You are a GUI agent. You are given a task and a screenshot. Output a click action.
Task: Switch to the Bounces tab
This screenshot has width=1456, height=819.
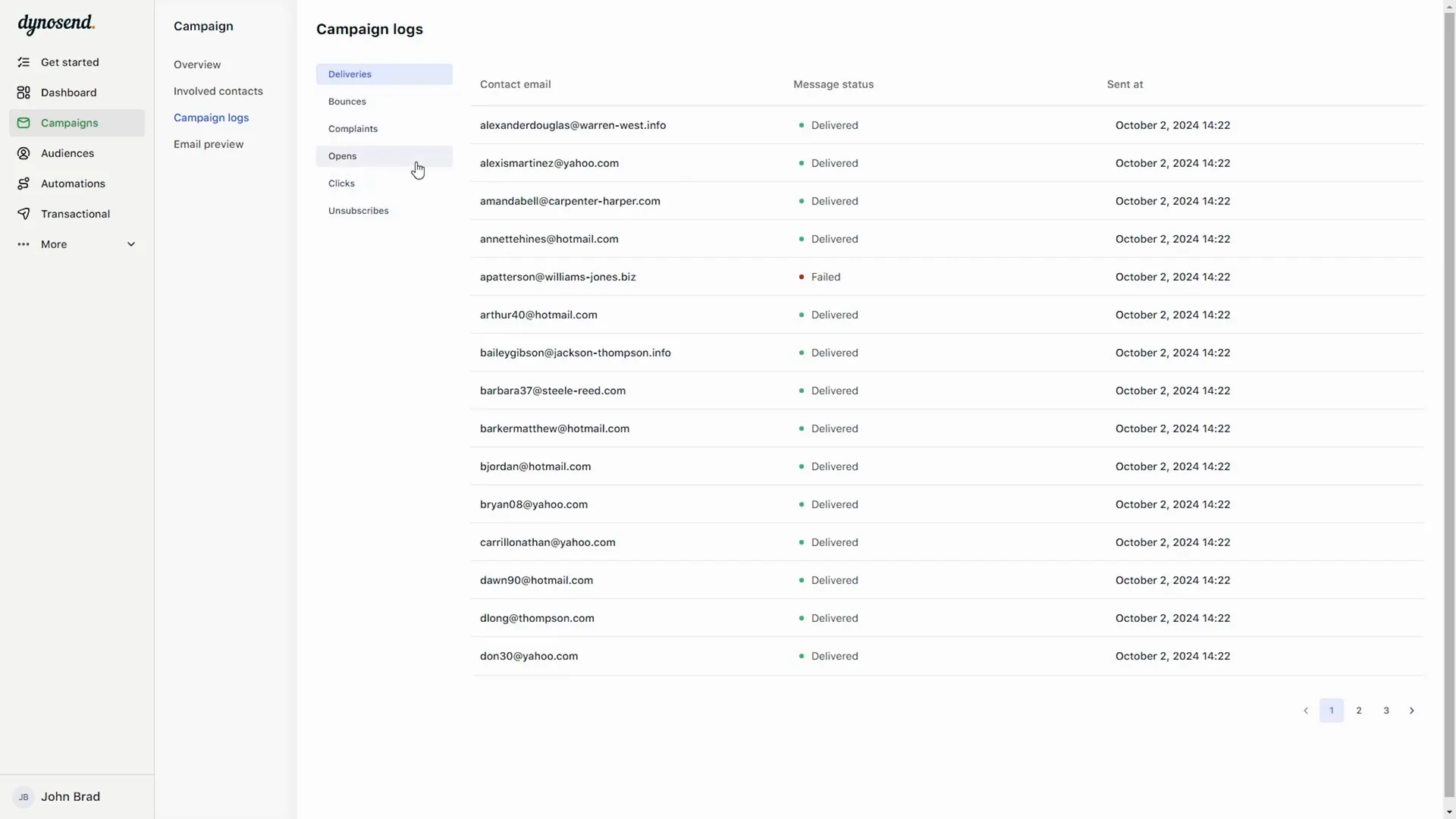coord(347,101)
